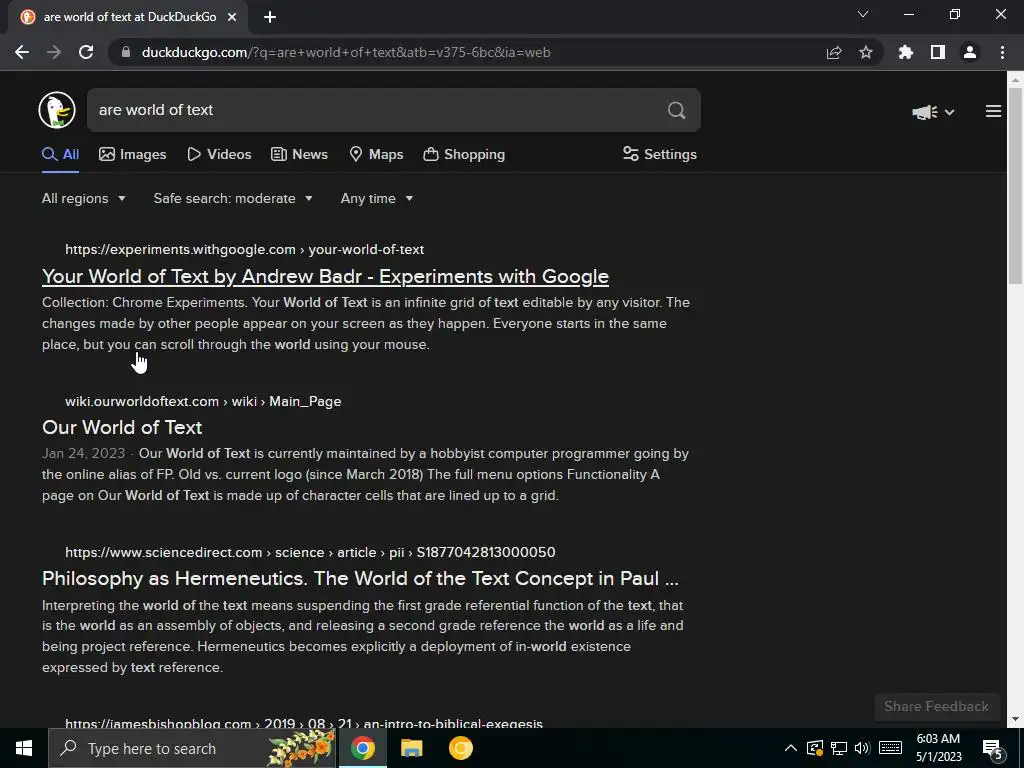This screenshot has height=768, width=1024.
Task: Switch to the Videos tab
Action: pos(219,155)
